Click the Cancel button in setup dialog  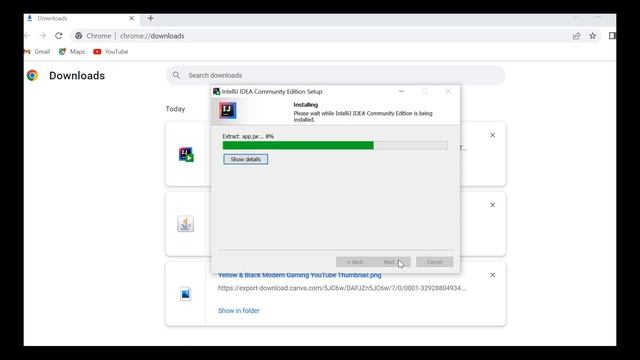[x=435, y=262]
